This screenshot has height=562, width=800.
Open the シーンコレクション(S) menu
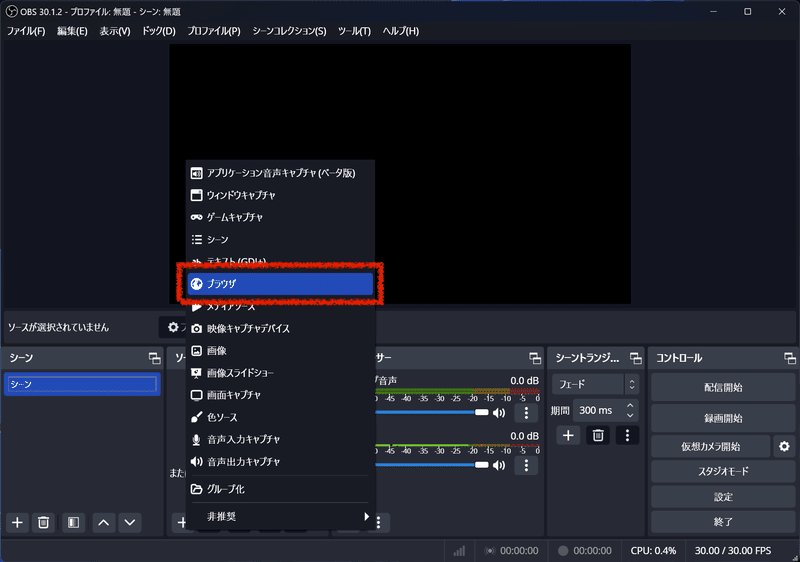pyautogui.click(x=289, y=31)
